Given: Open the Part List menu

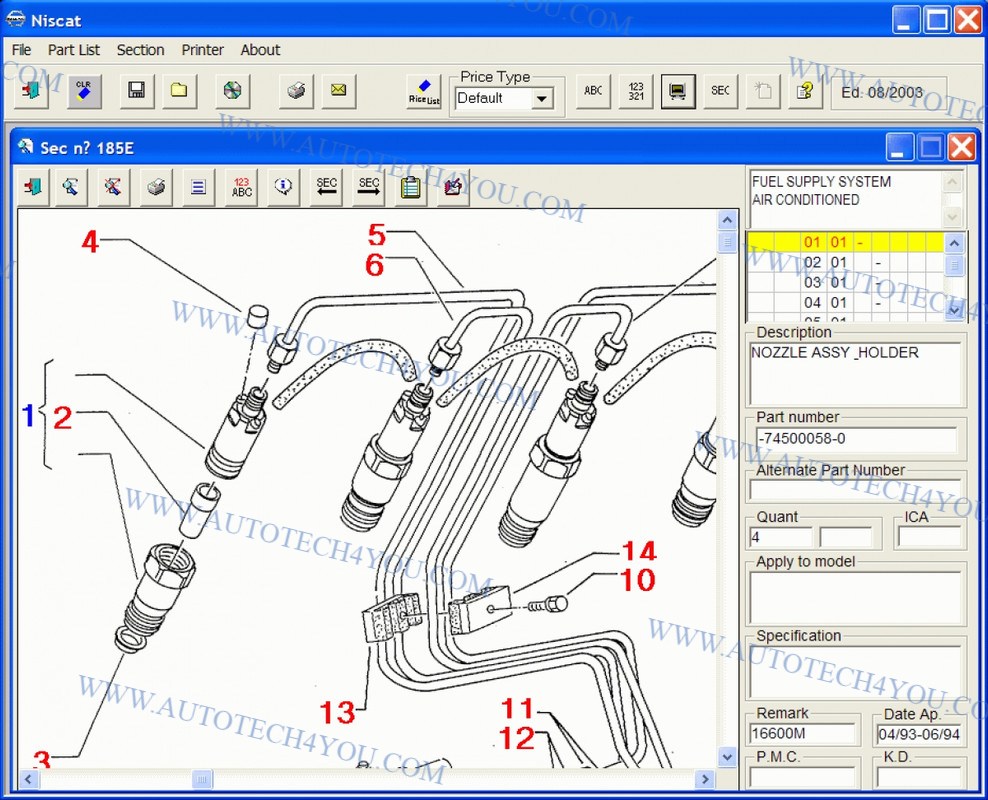Looking at the screenshot, I should (74, 50).
